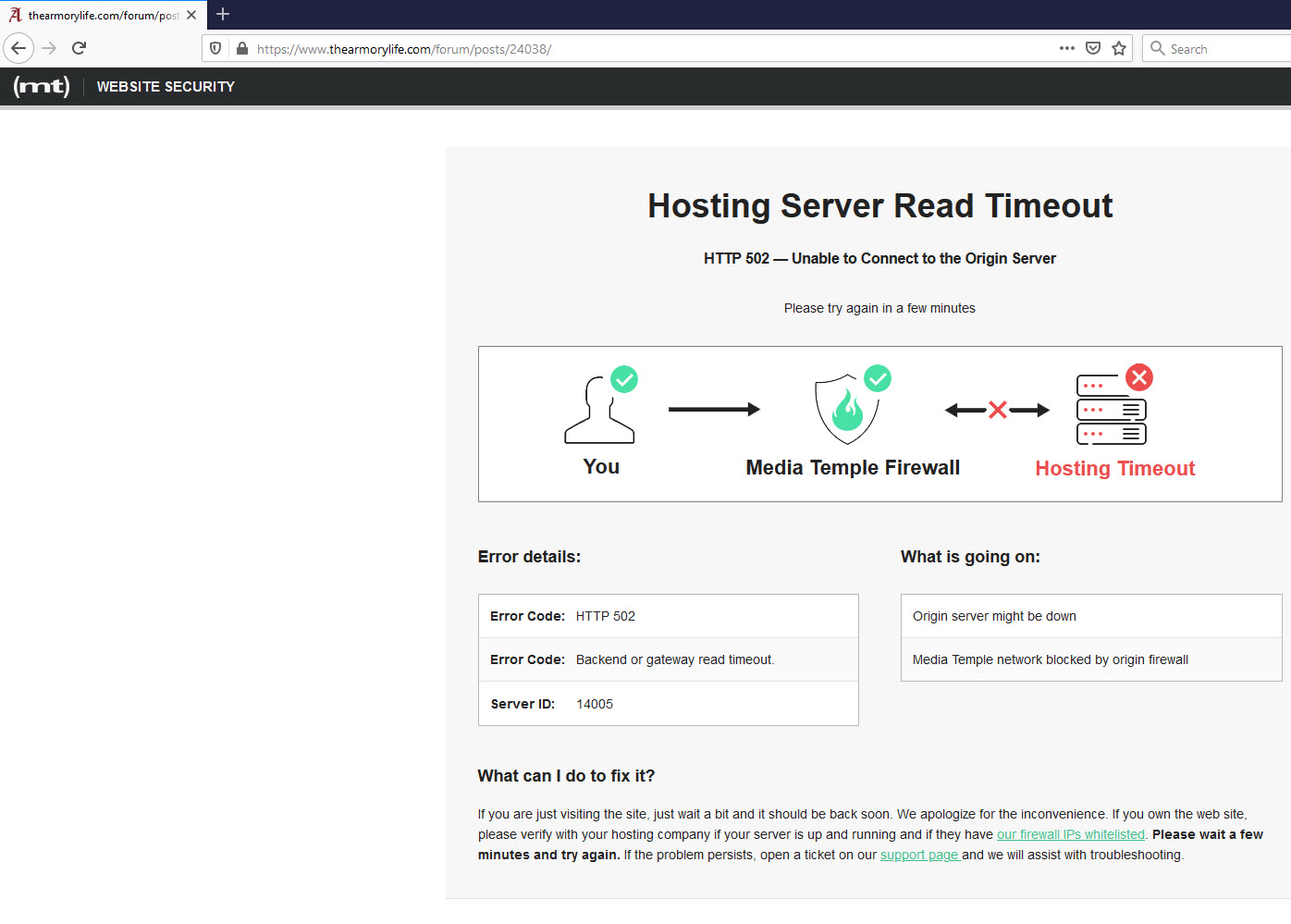1291x924 pixels.
Task: Reload the page with the refresh icon
Action: pos(79,48)
